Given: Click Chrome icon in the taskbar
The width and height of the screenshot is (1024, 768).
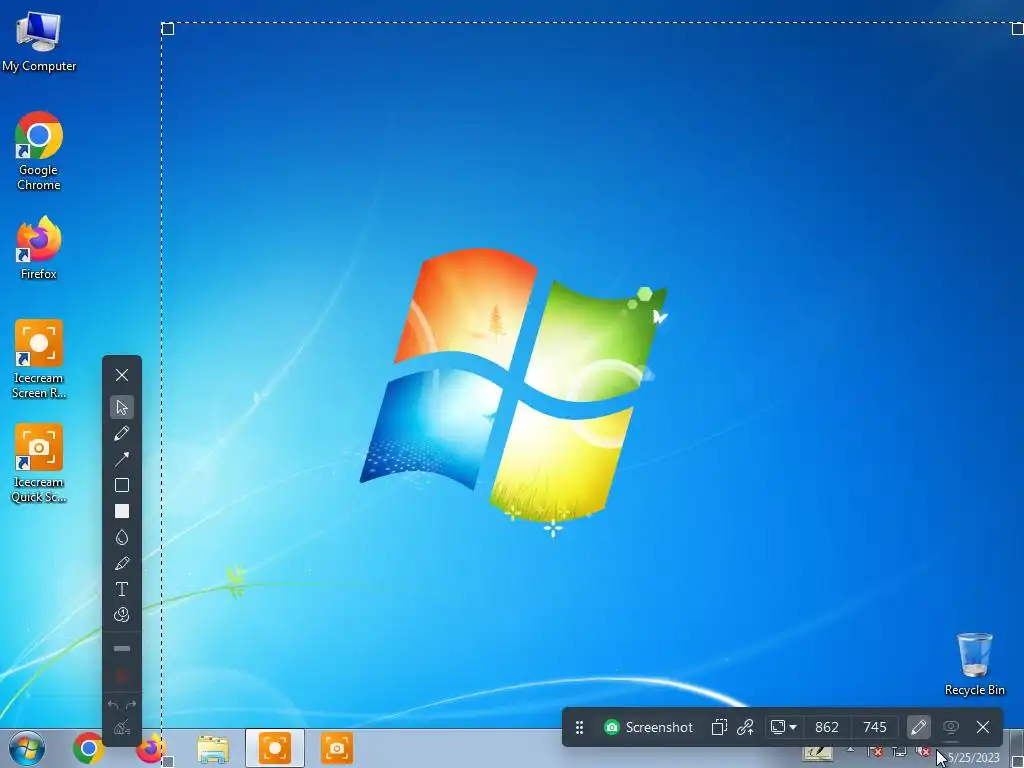Looking at the screenshot, I should [x=88, y=748].
